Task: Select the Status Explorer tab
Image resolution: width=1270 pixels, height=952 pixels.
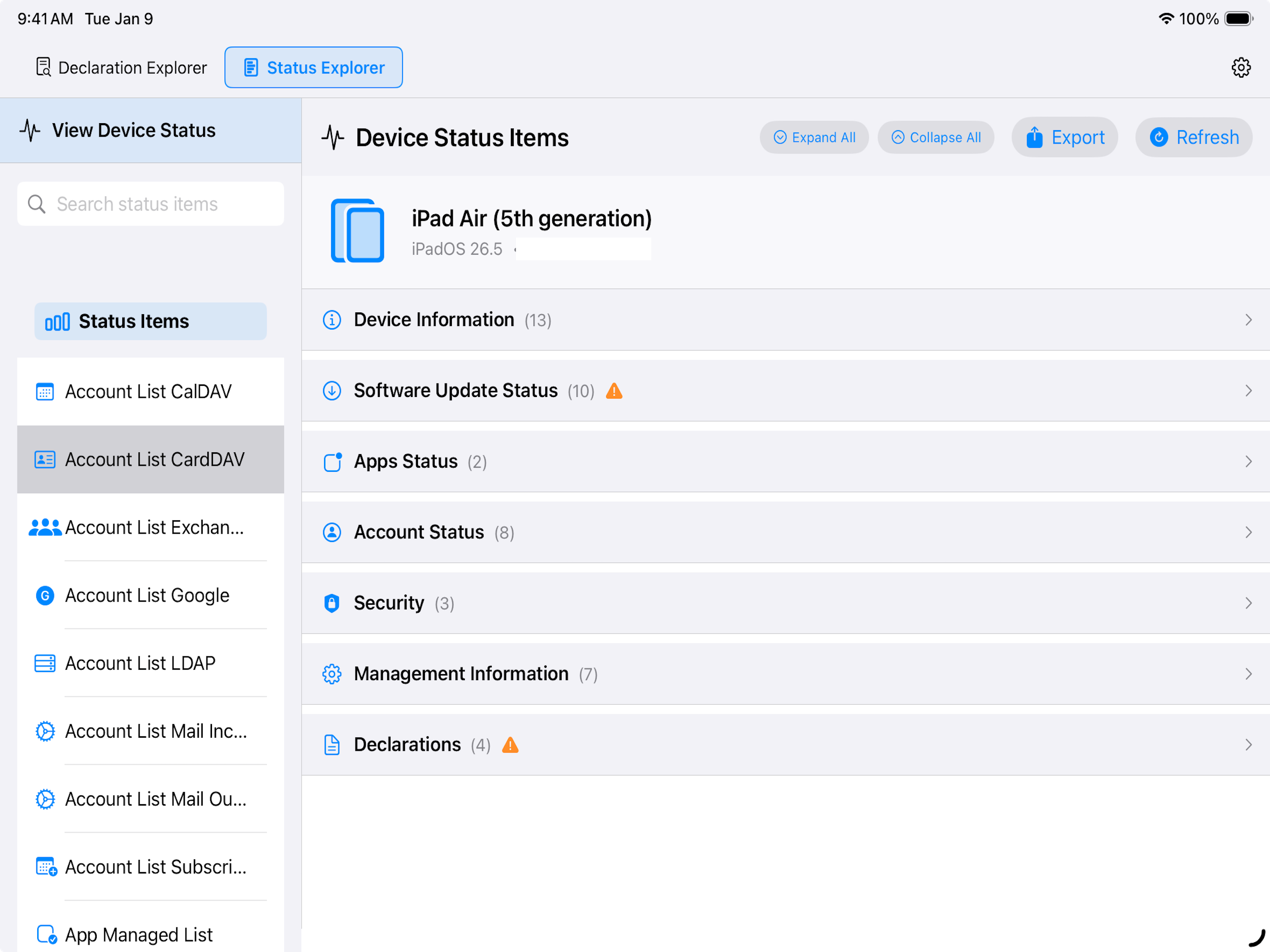Action: coord(313,68)
